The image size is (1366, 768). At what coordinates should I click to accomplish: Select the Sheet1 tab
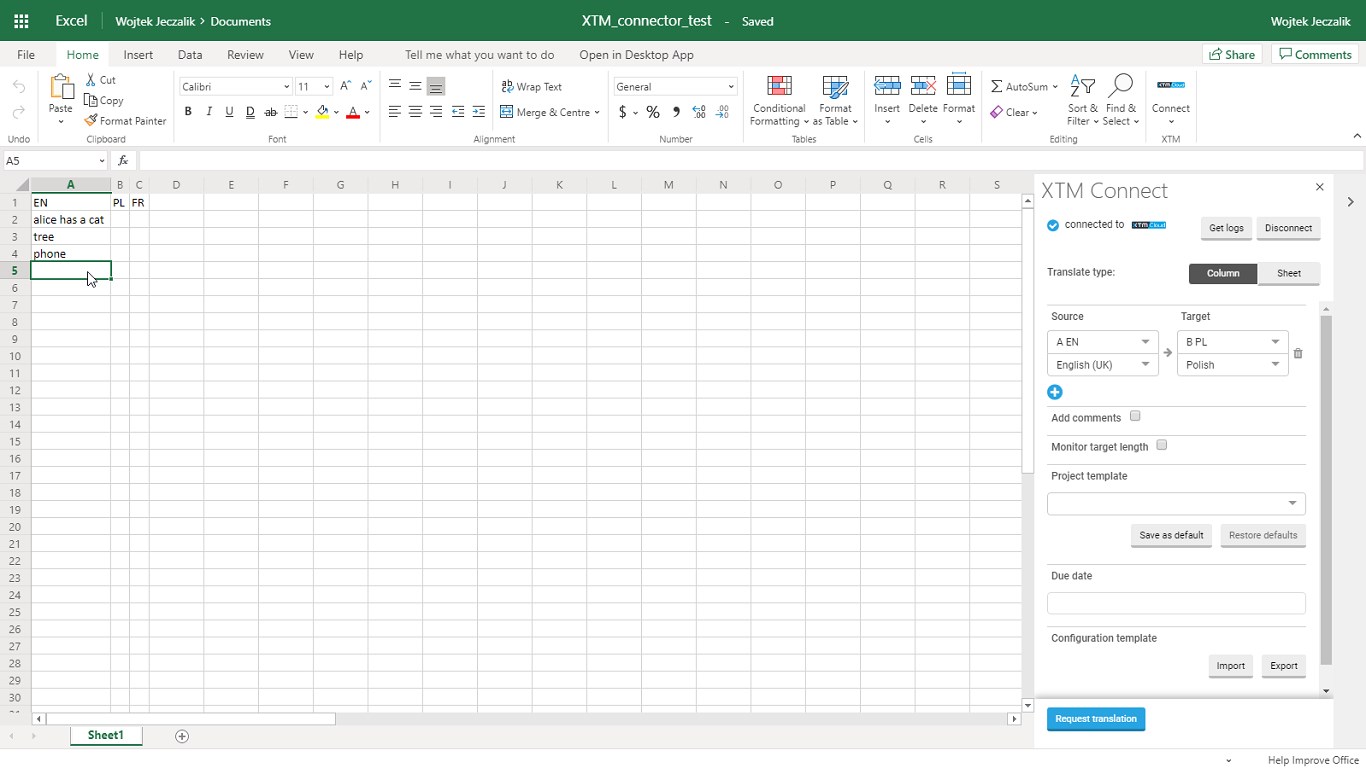[x=106, y=736]
